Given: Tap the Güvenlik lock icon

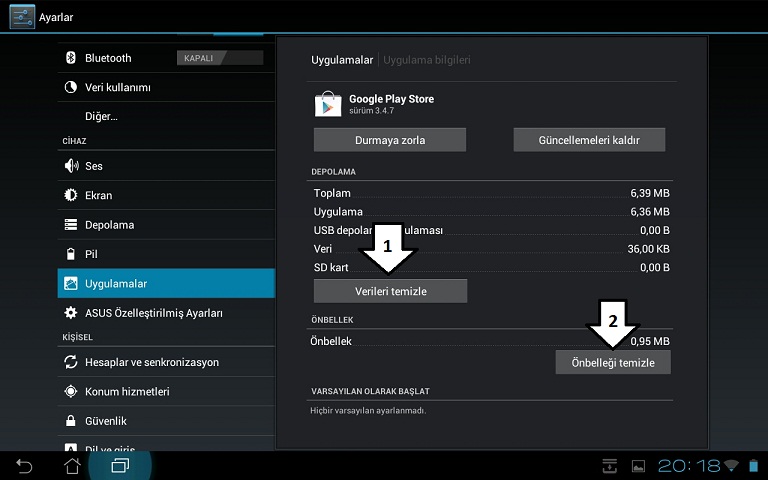Looking at the screenshot, I should [x=71, y=421].
